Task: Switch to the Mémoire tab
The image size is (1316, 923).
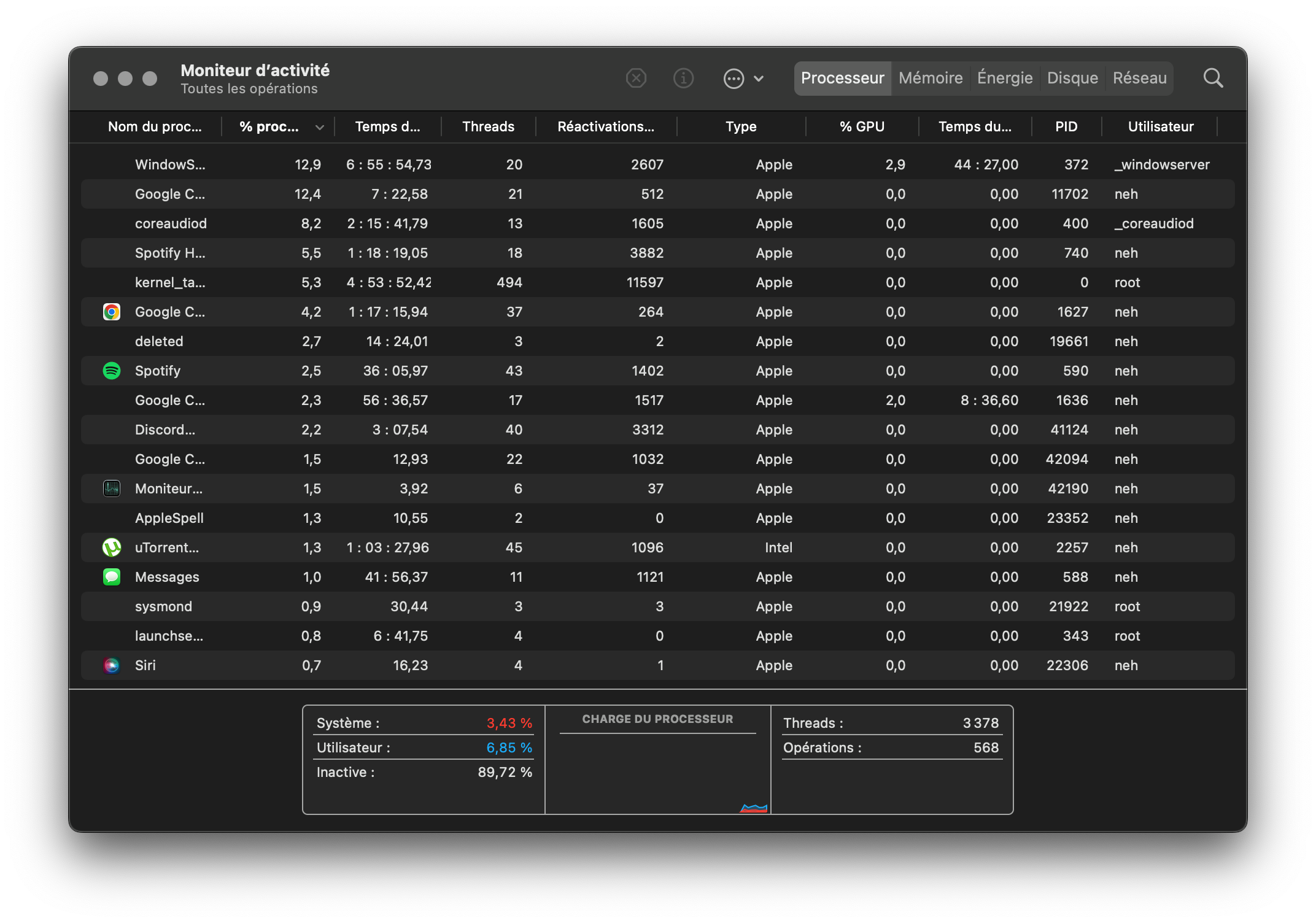Action: click(931, 79)
